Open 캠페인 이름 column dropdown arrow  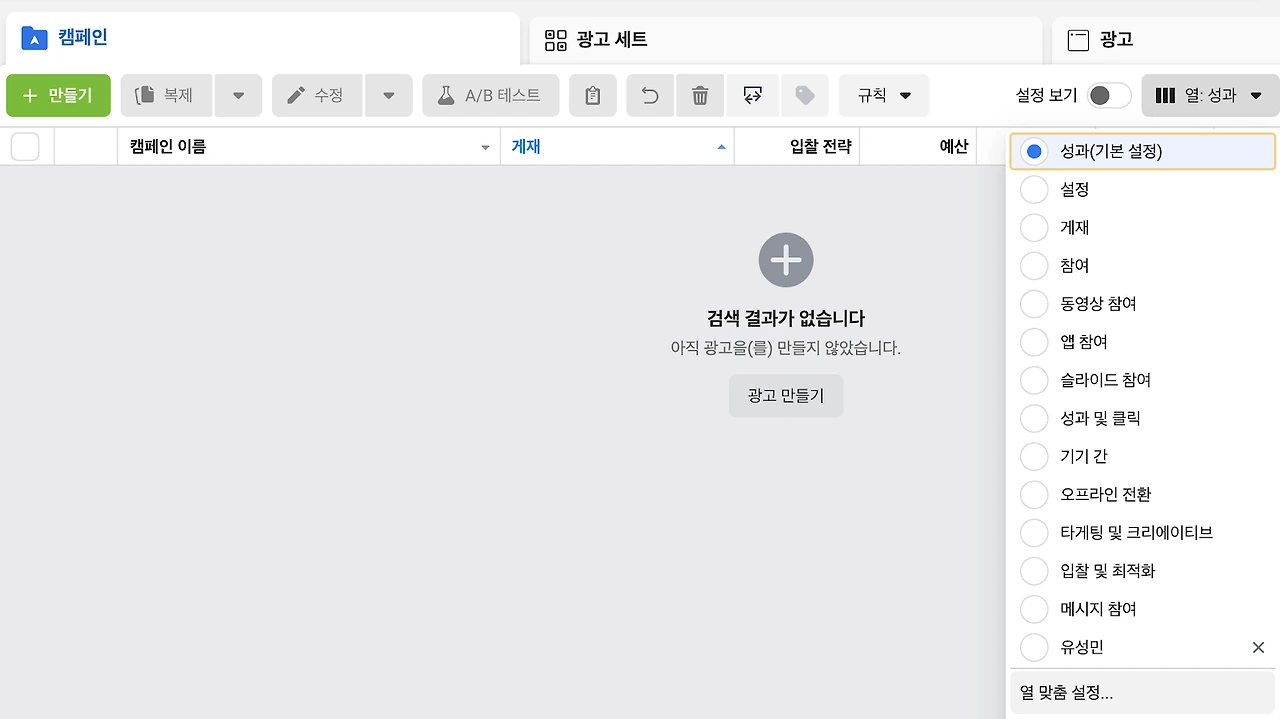tap(485, 147)
